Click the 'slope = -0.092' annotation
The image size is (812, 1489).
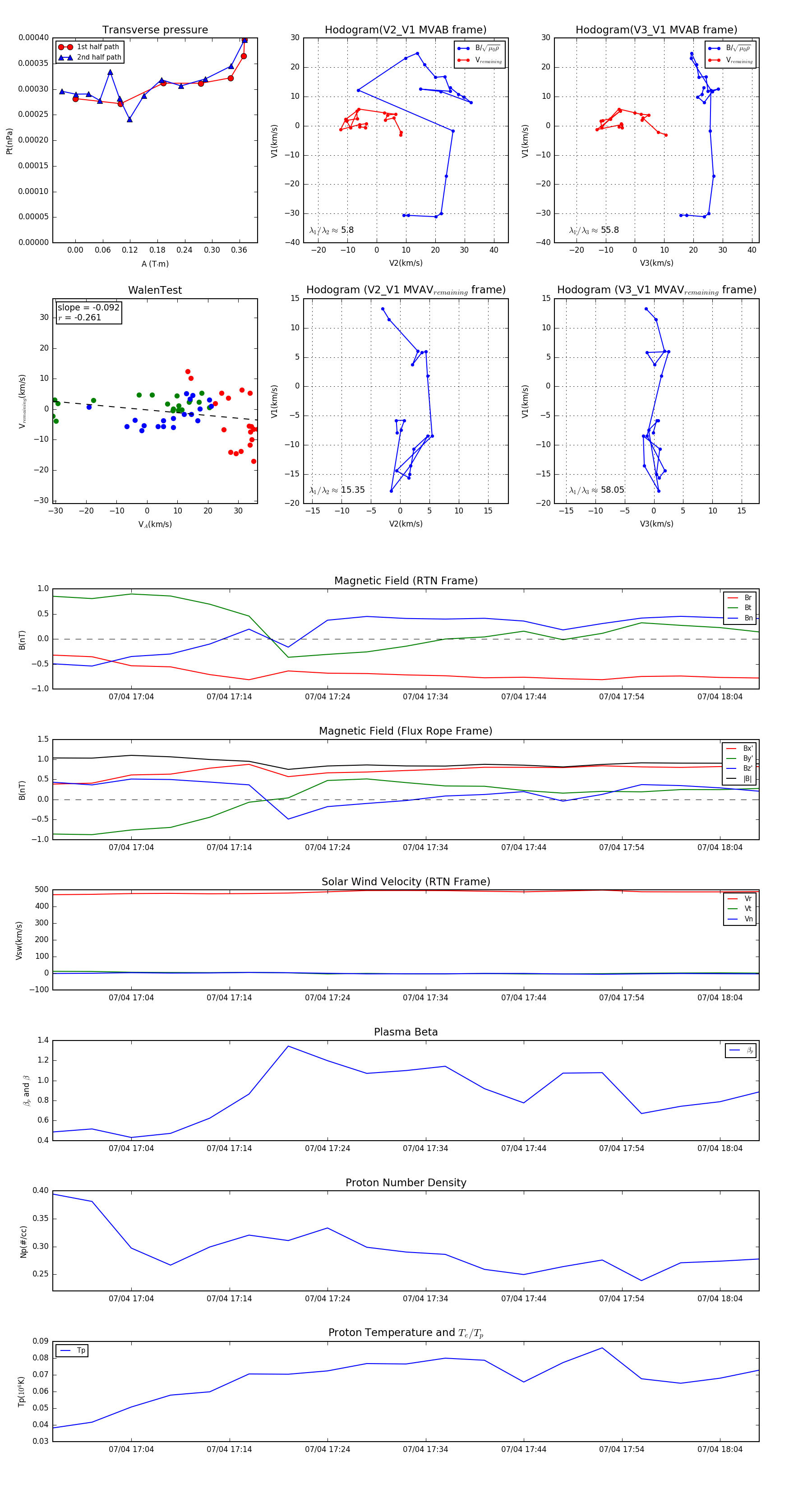tap(88, 308)
